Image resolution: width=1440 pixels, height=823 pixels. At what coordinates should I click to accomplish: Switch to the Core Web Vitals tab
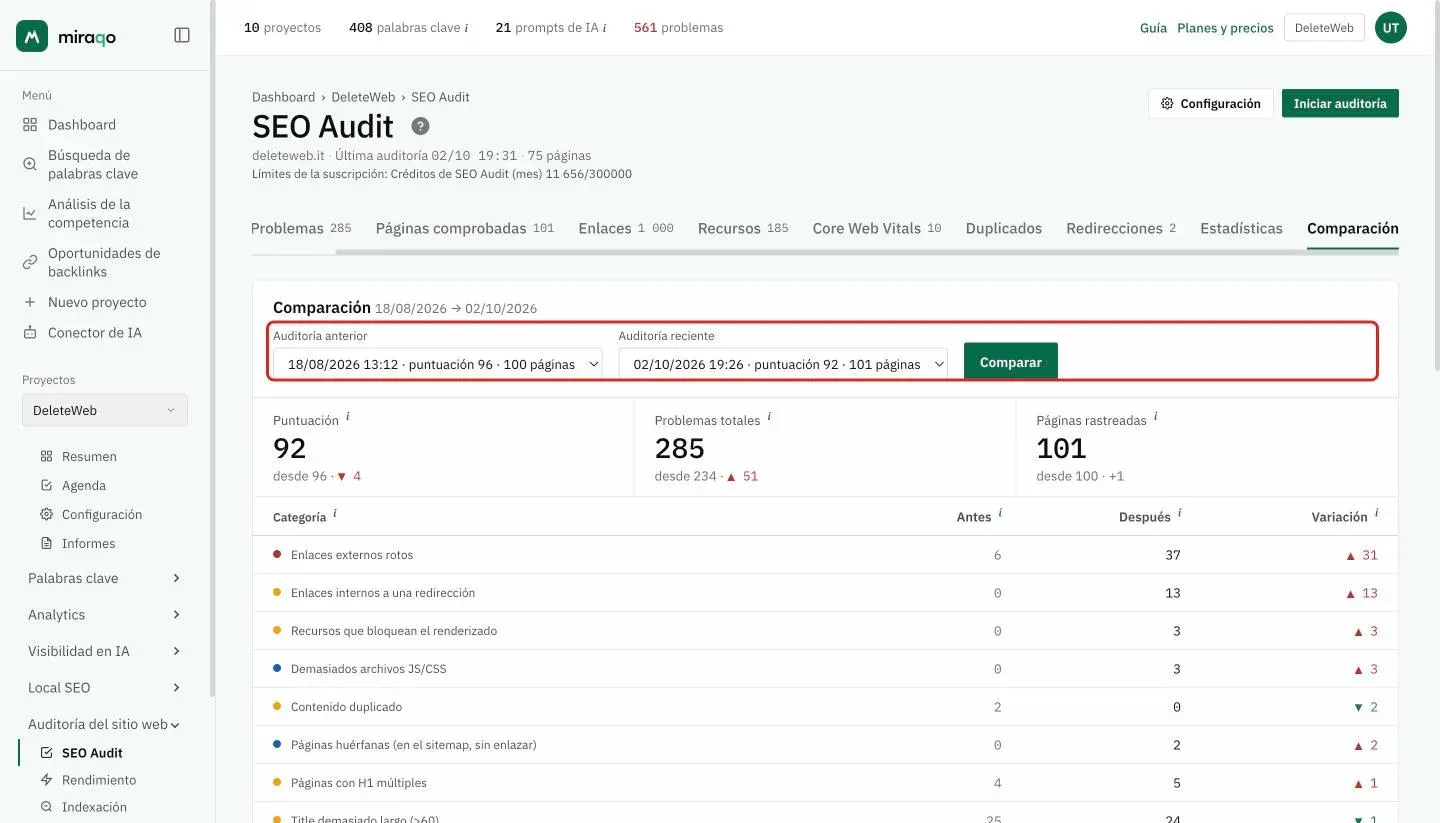(877, 228)
